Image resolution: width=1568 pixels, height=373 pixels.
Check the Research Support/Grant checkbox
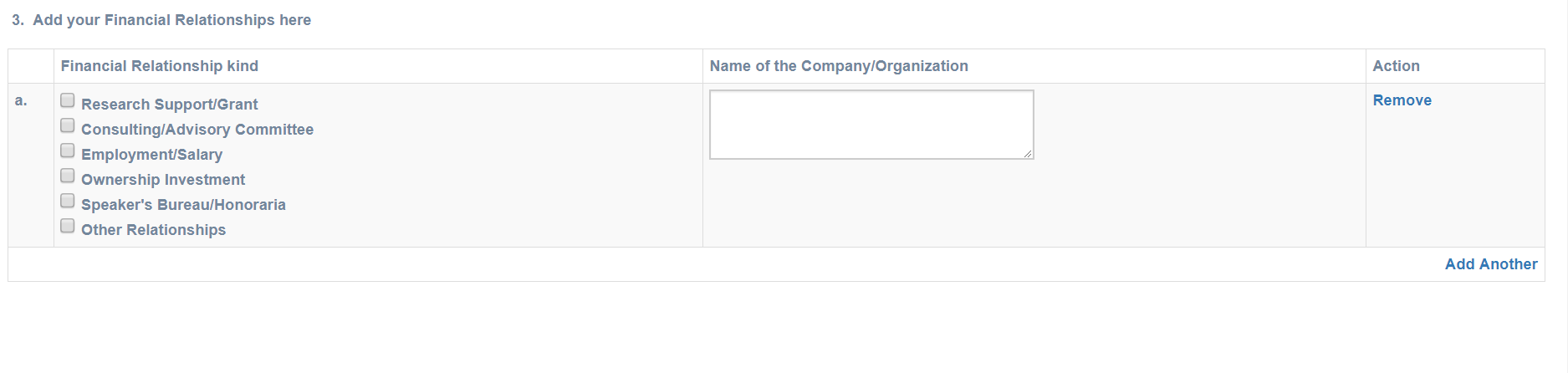[x=68, y=100]
